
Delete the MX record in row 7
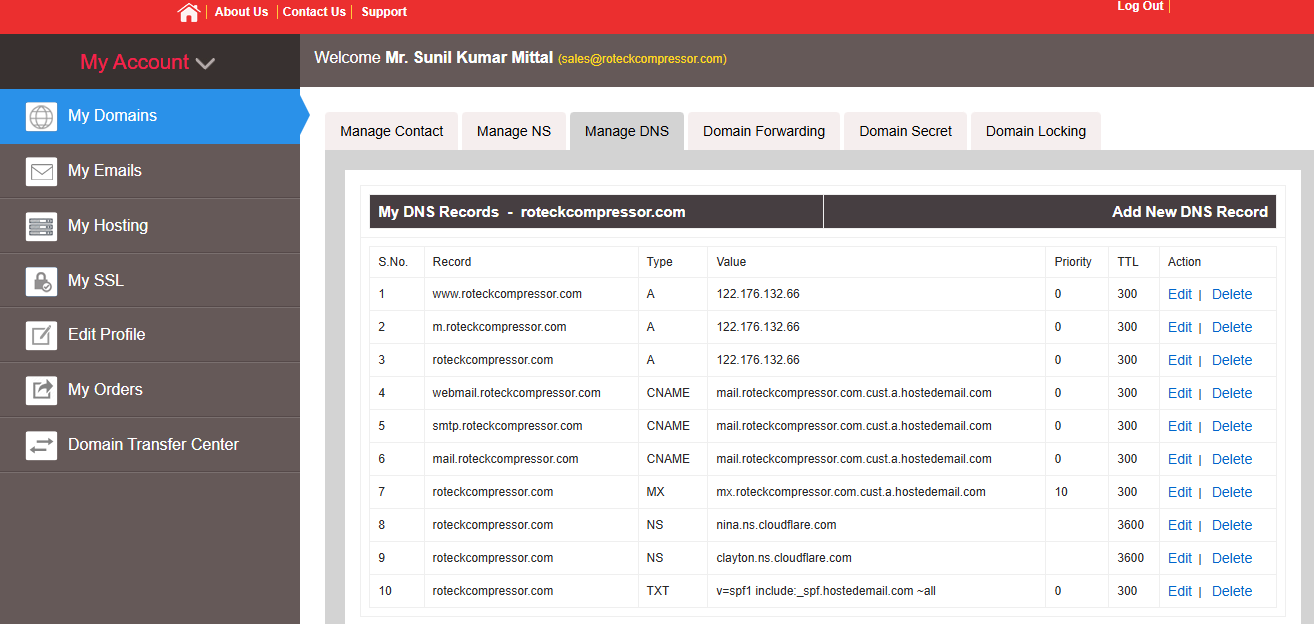click(x=1231, y=492)
